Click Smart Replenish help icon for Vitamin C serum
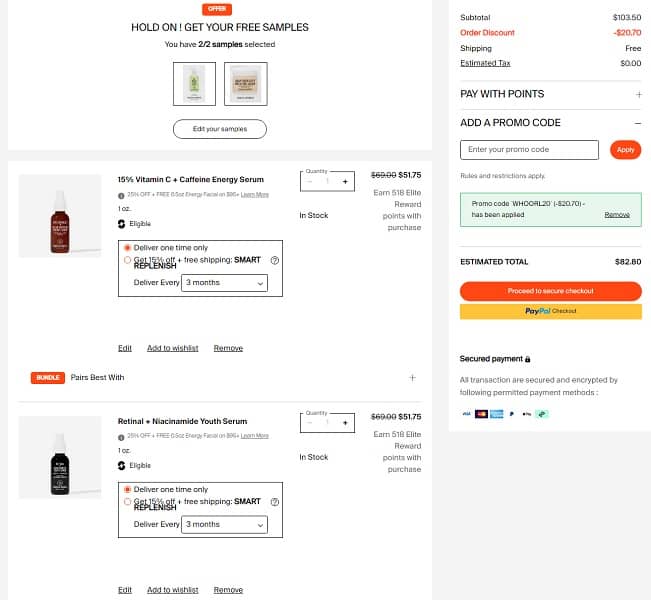651x600 pixels. click(274, 260)
